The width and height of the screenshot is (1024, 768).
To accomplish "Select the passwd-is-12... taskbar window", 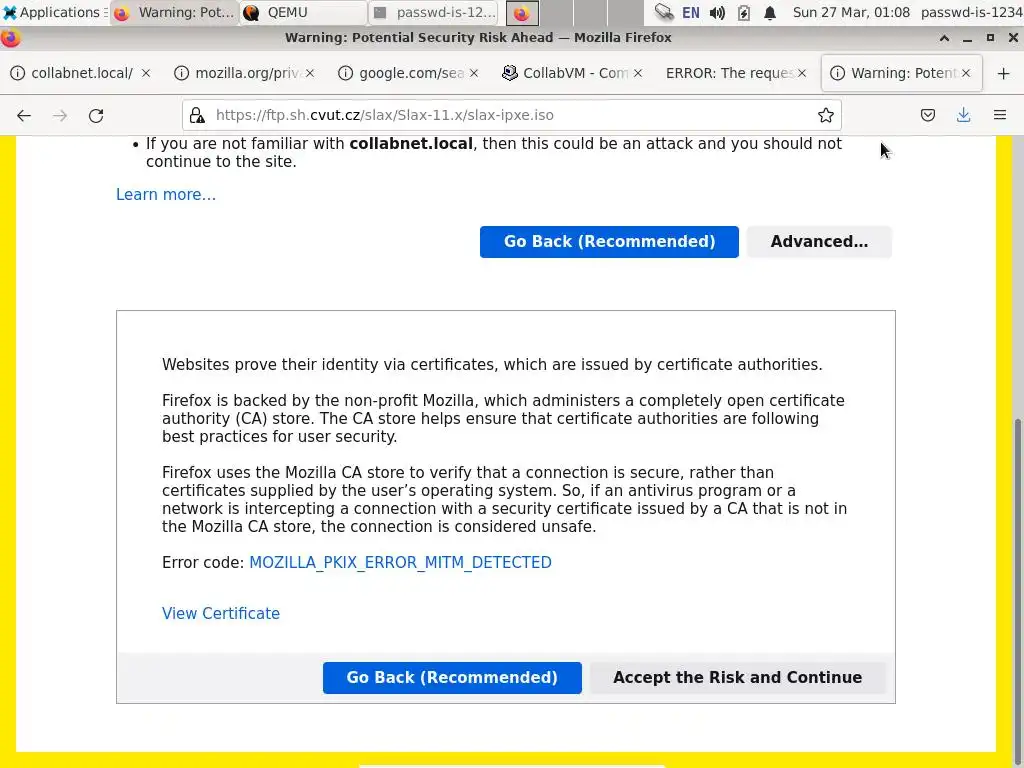I will point(433,12).
